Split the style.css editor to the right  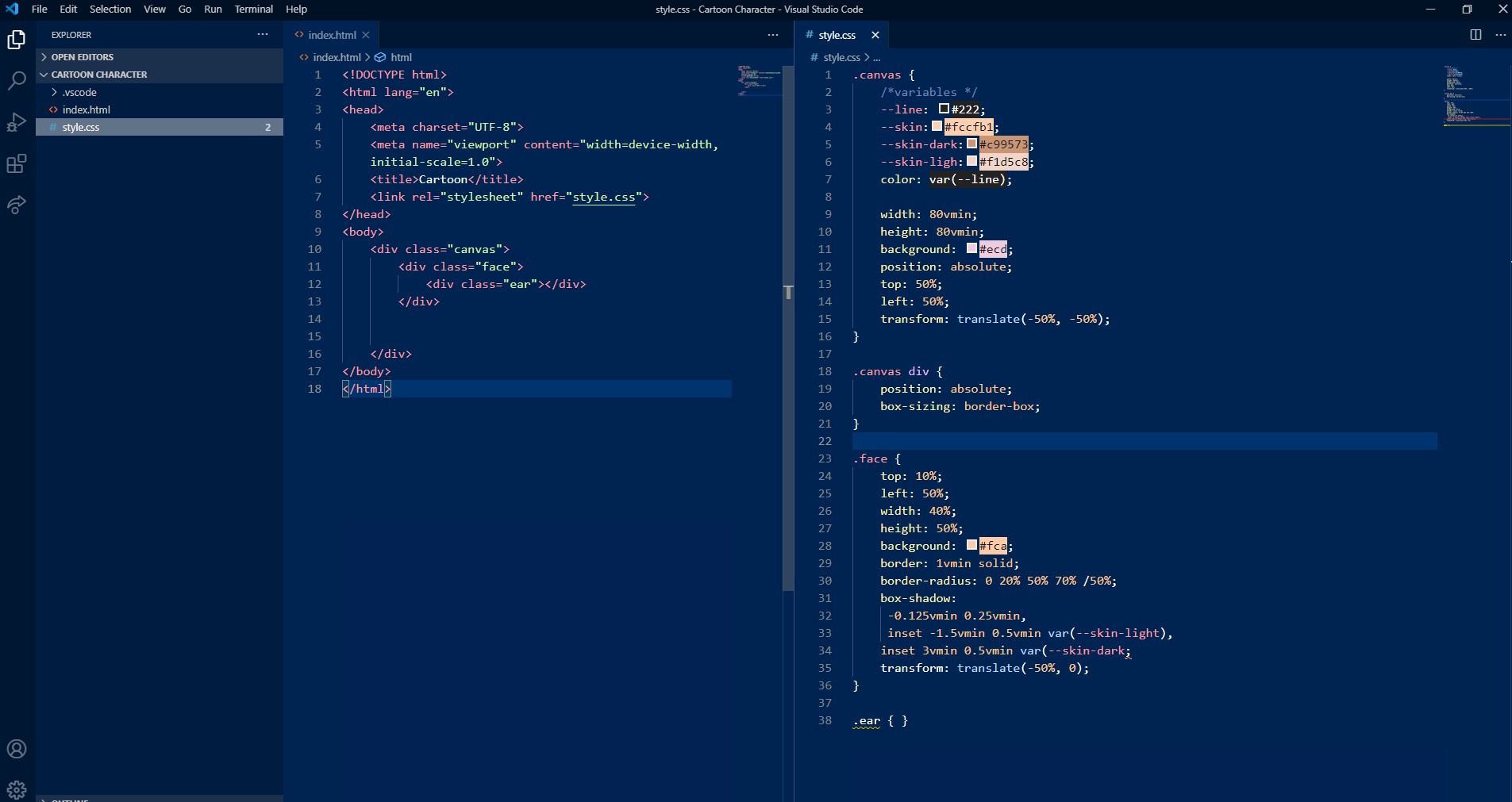point(1475,35)
